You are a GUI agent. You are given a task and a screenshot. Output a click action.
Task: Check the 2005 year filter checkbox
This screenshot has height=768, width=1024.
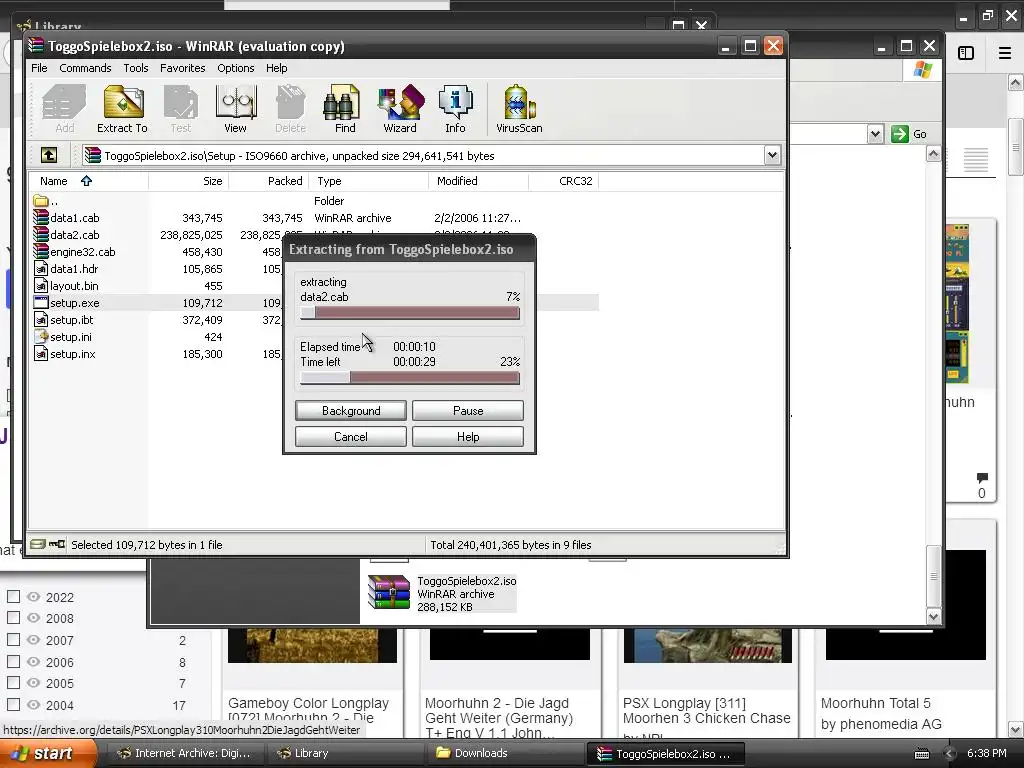pos(13,683)
